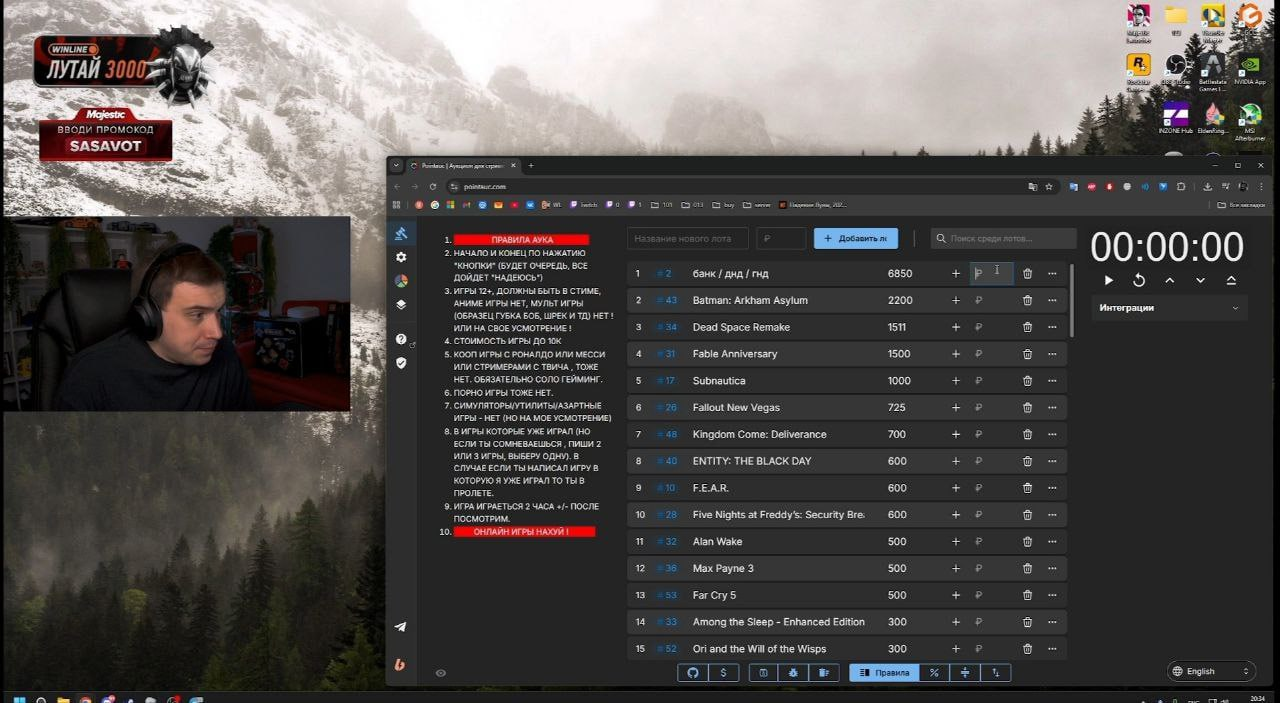This screenshot has height=703, width=1280.
Task: Open the settings gear in the sidebar
Action: click(401, 257)
